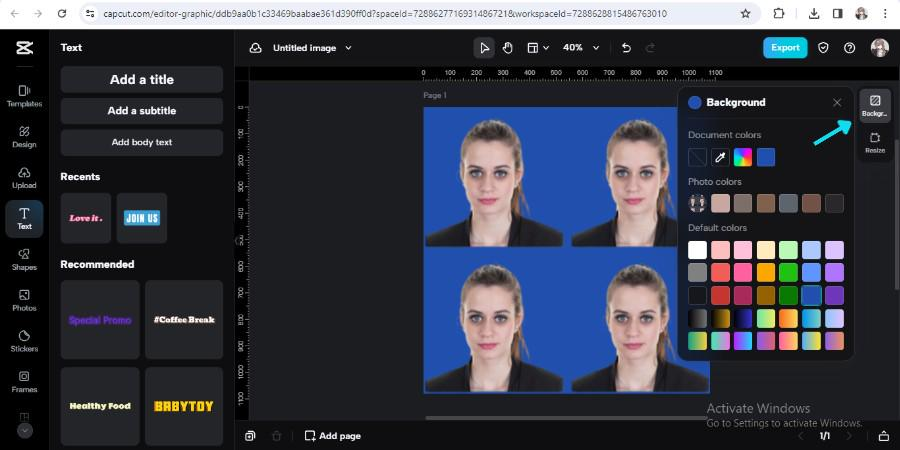900x450 pixels.
Task: Pick the Healthy Food text preset
Action: tap(100, 406)
